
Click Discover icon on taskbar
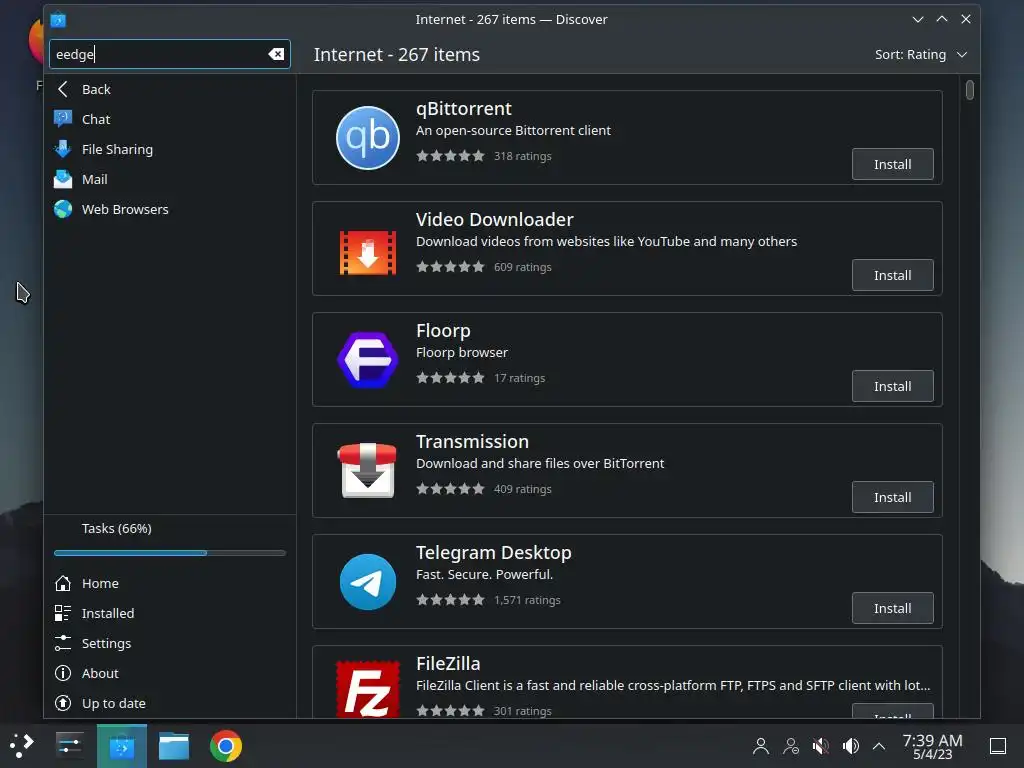(122, 746)
